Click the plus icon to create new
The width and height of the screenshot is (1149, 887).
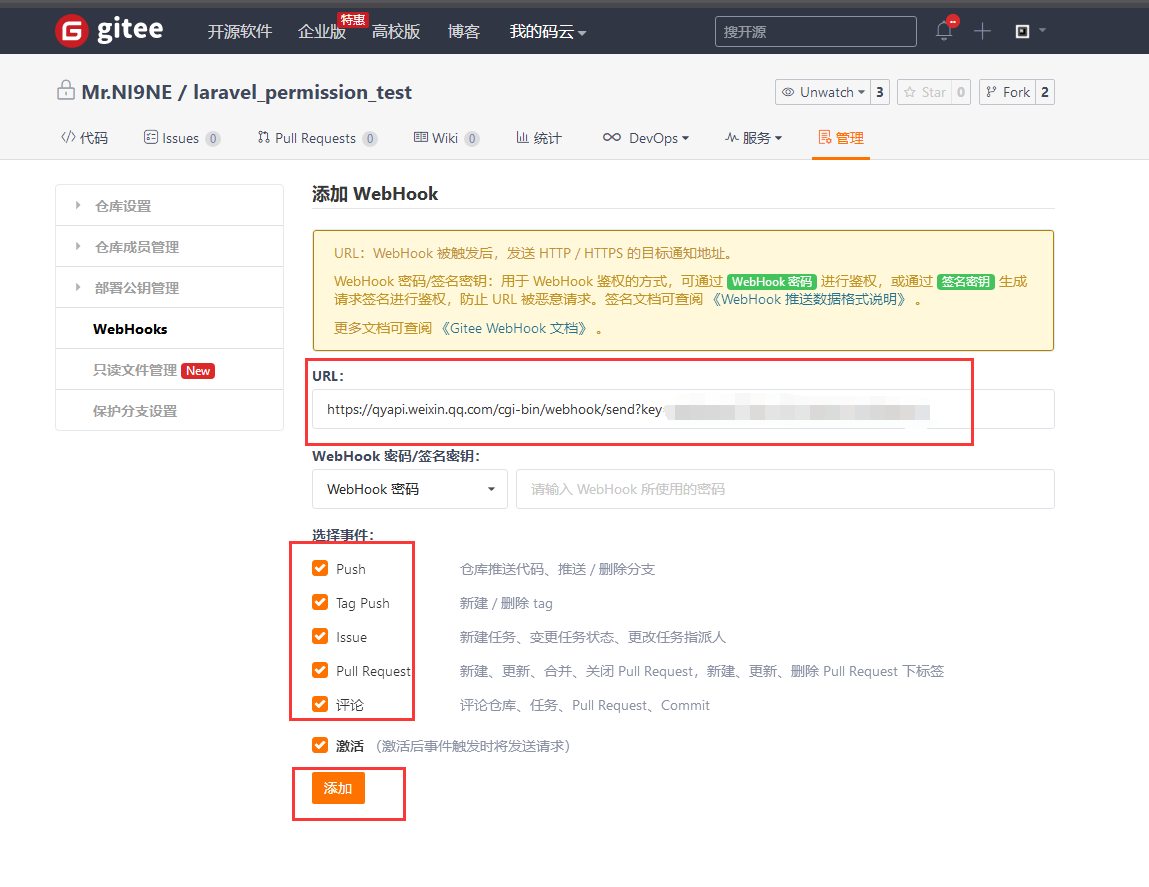click(982, 31)
